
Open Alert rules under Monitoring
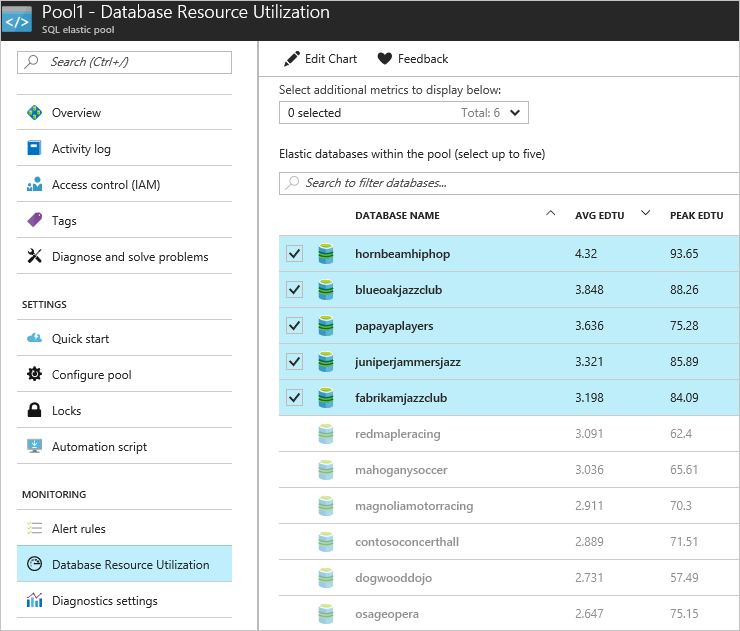click(x=125, y=528)
